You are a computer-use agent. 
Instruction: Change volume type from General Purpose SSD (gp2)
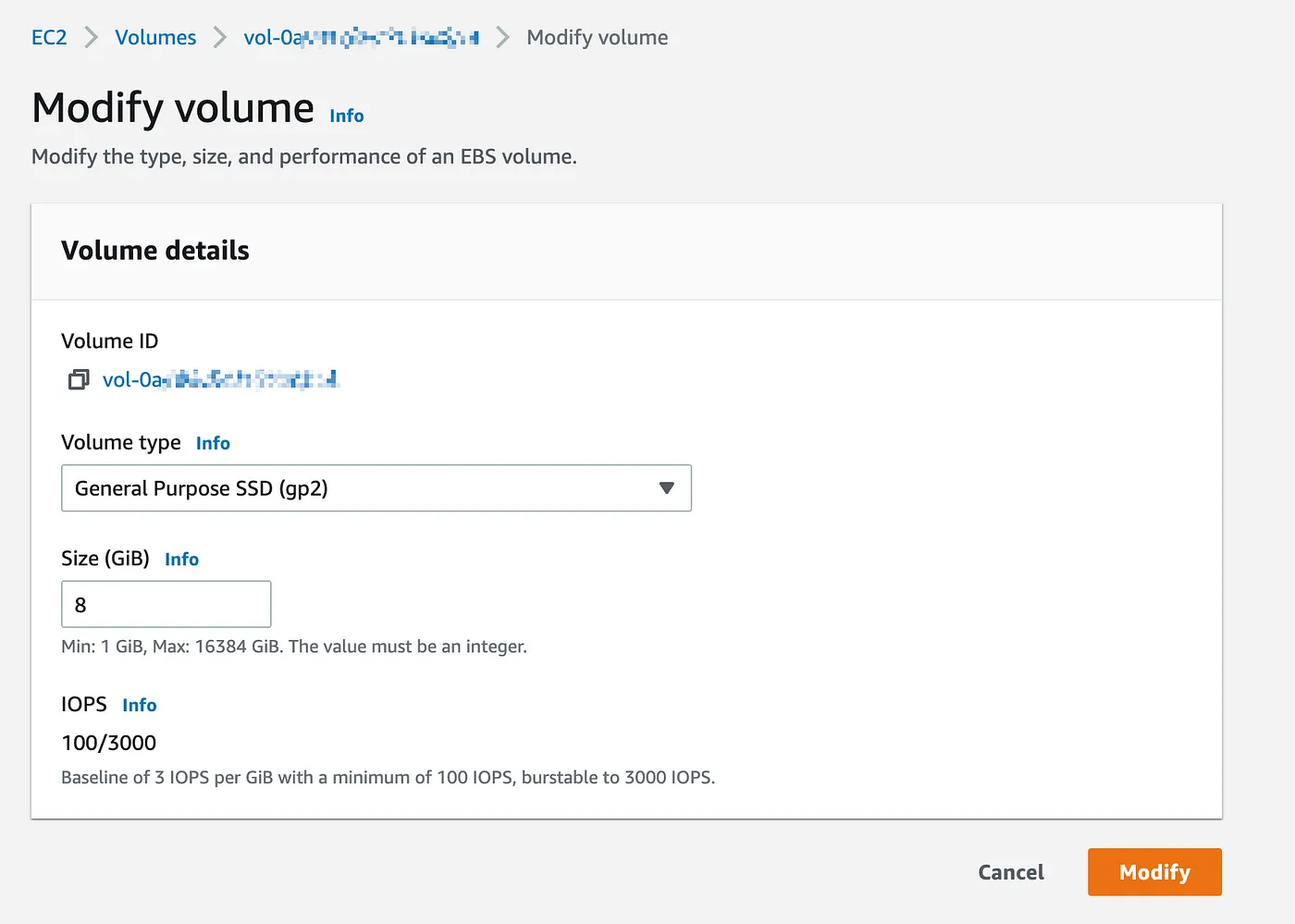click(376, 487)
